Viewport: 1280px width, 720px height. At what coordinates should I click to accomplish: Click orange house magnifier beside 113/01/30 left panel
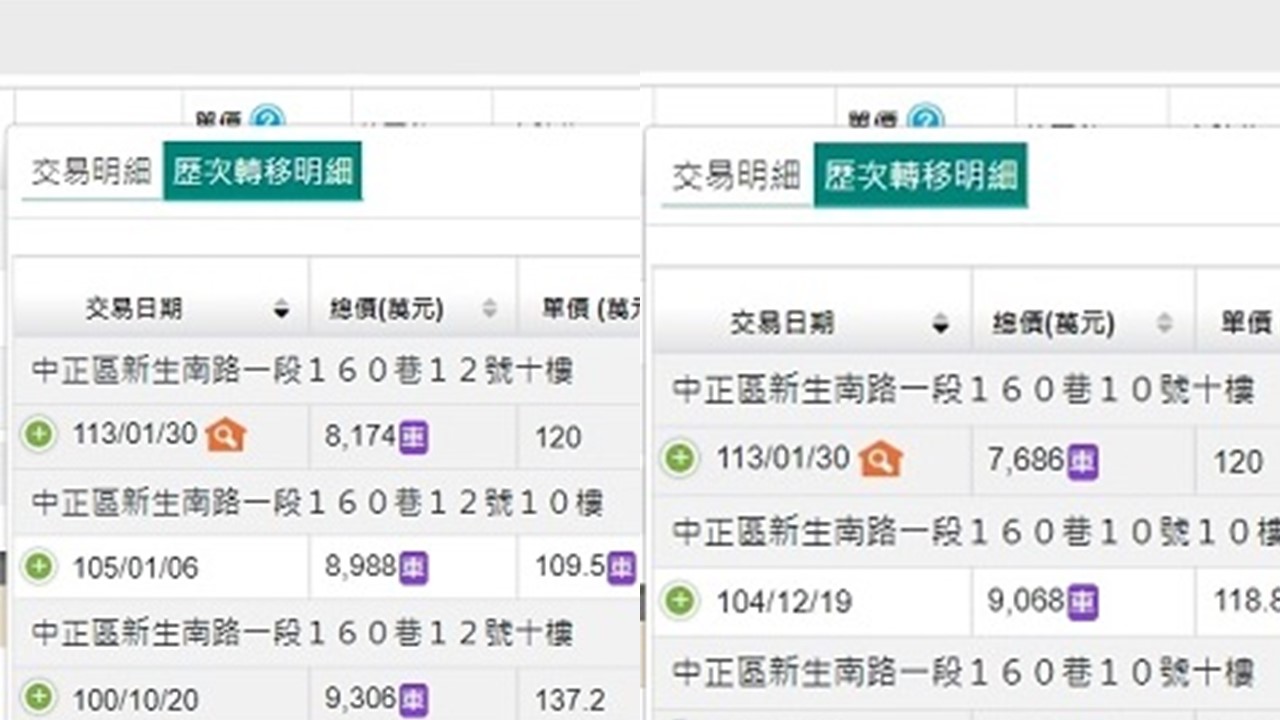(225, 436)
